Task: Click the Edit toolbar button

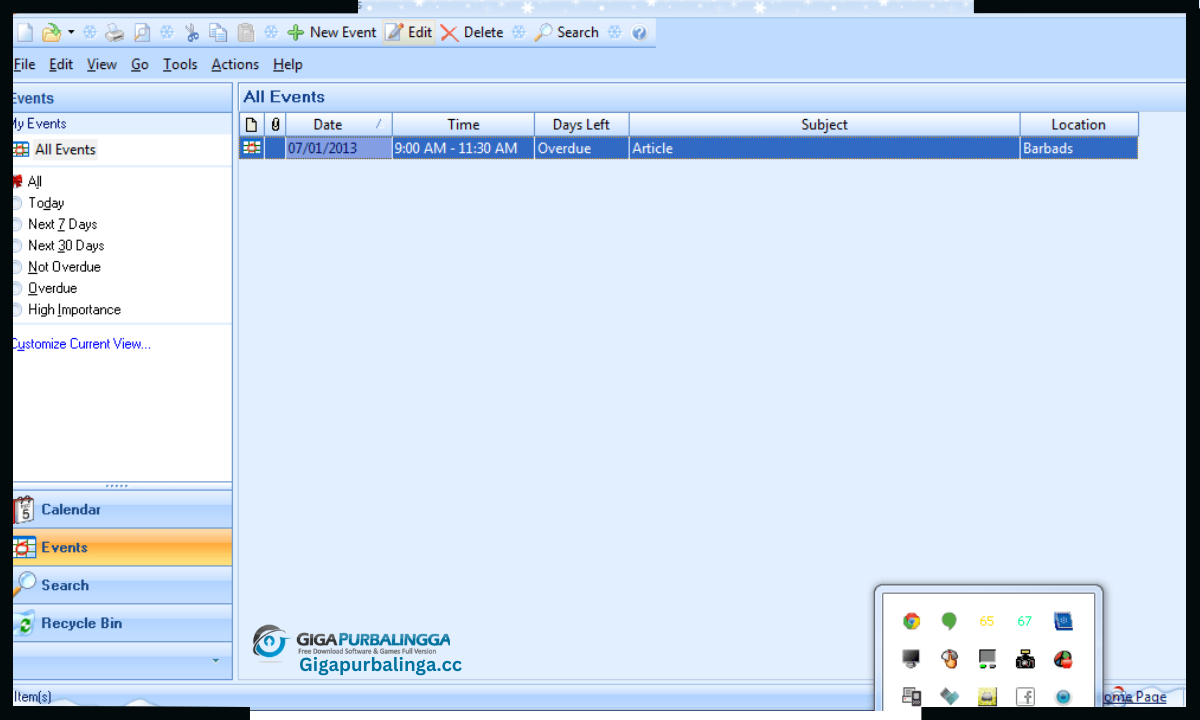Action: pos(409,32)
